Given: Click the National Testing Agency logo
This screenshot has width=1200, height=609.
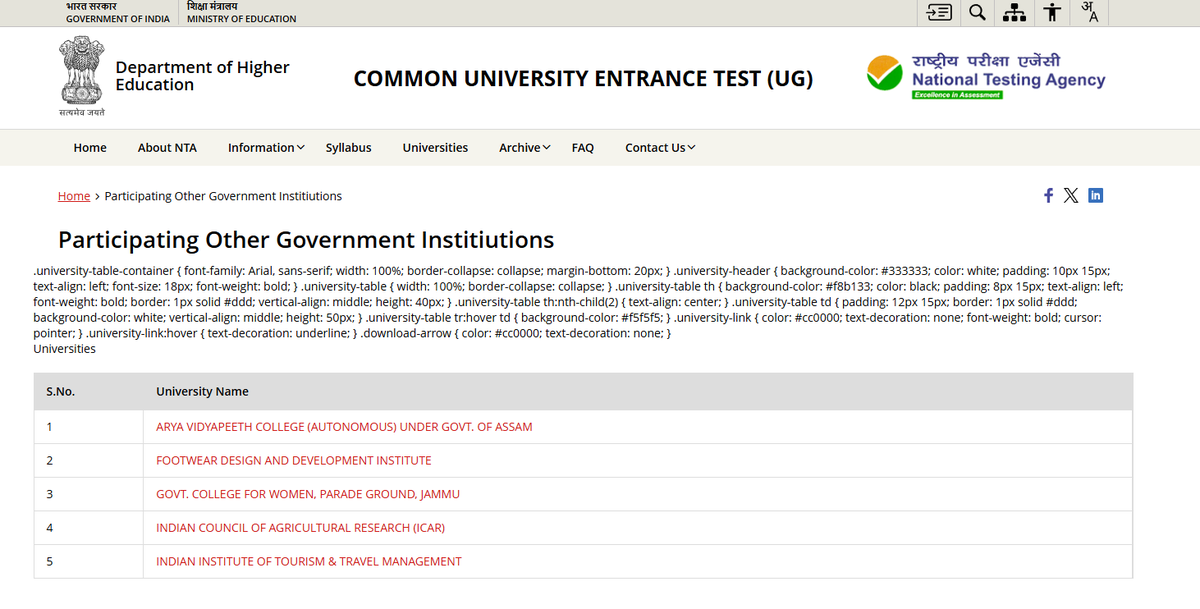Looking at the screenshot, I should click(986, 76).
